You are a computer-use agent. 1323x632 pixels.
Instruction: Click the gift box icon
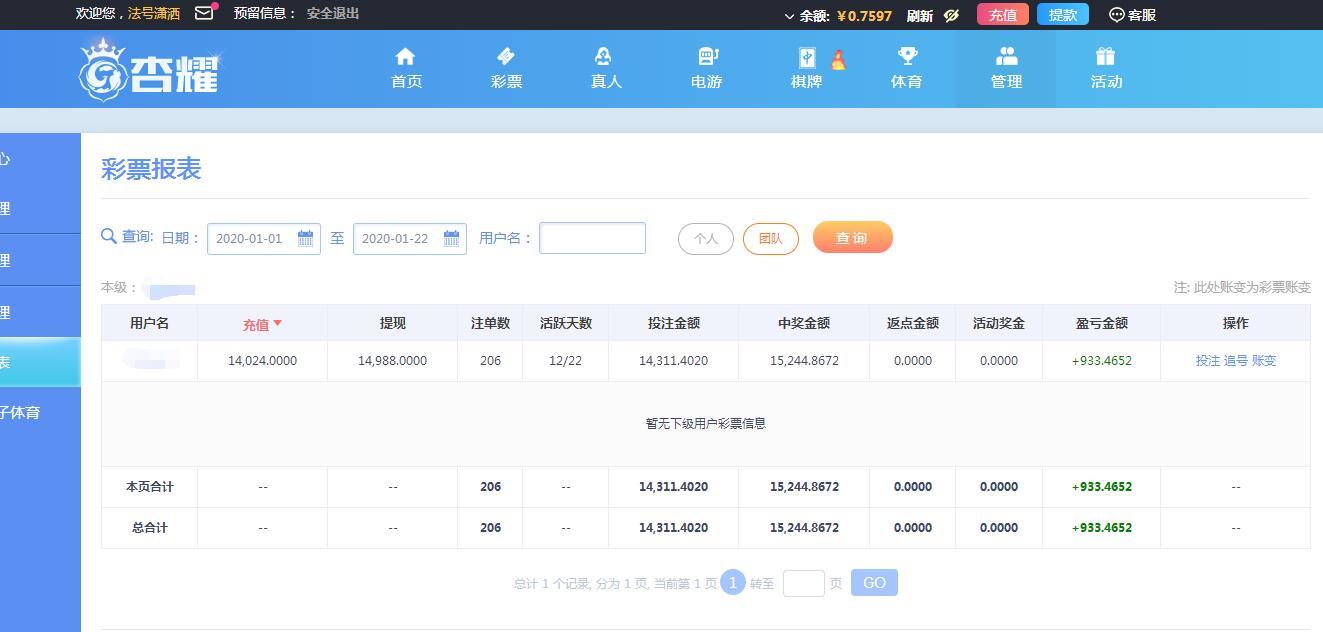1105,56
